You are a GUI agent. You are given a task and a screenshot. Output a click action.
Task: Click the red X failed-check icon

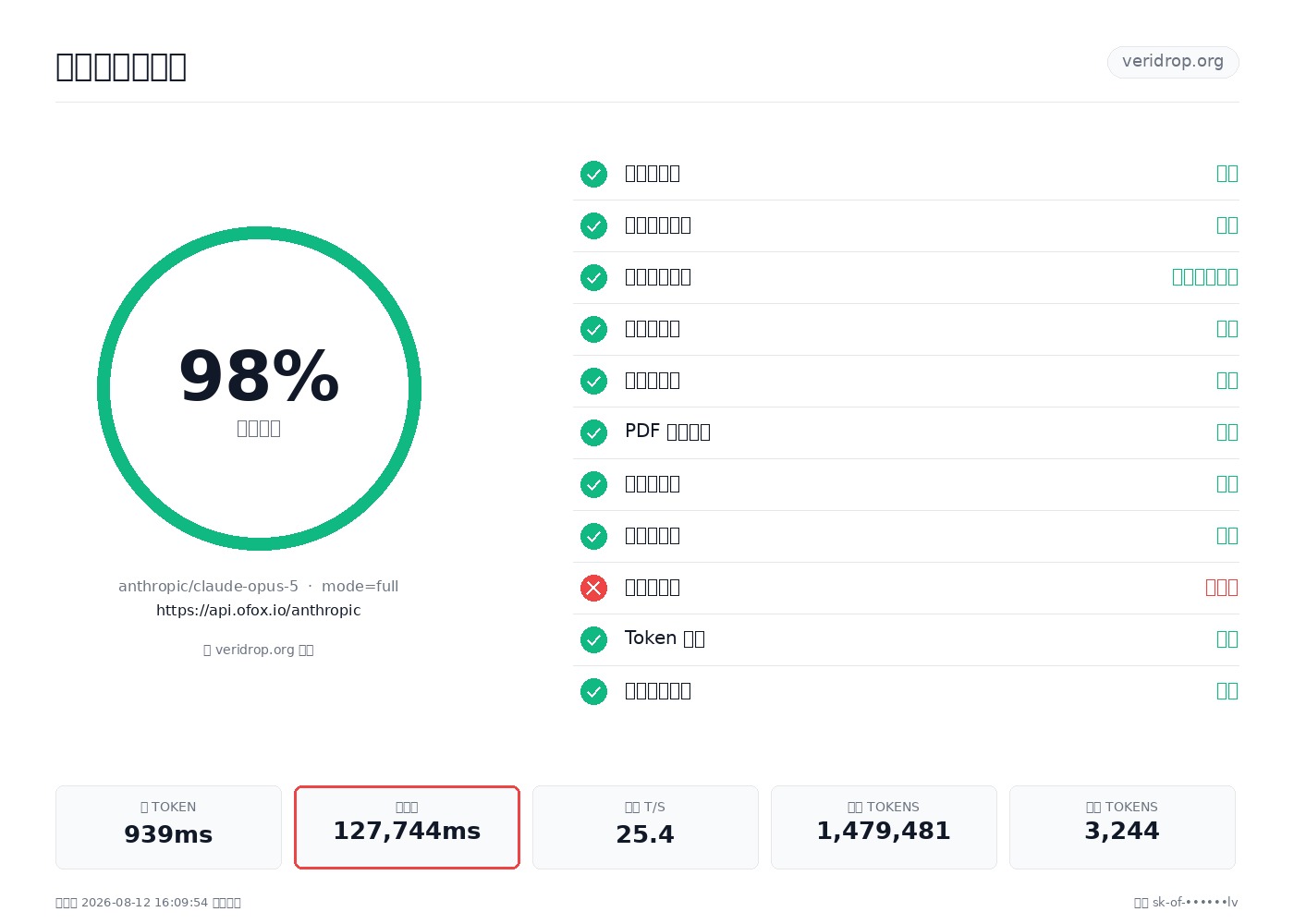click(x=593, y=588)
